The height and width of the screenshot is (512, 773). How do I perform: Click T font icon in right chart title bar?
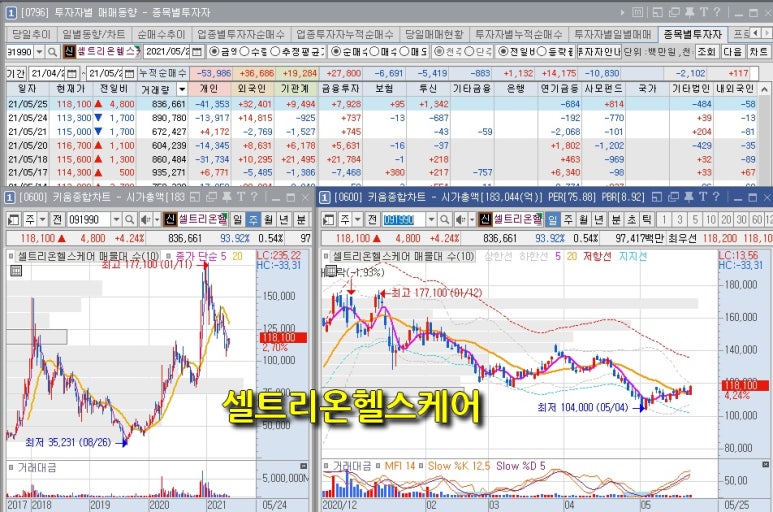(703, 197)
